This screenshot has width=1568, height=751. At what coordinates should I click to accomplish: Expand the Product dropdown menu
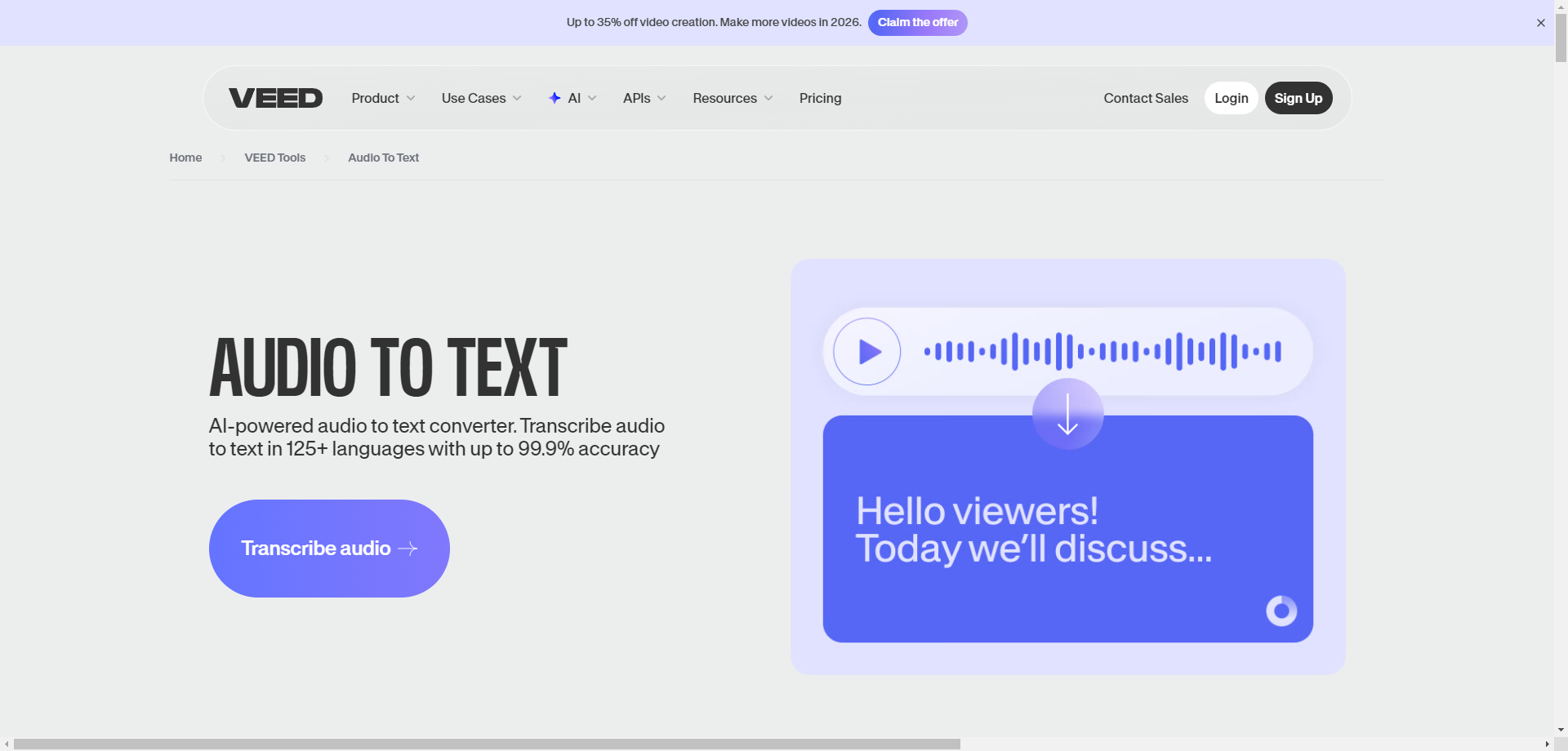tap(382, 98)
